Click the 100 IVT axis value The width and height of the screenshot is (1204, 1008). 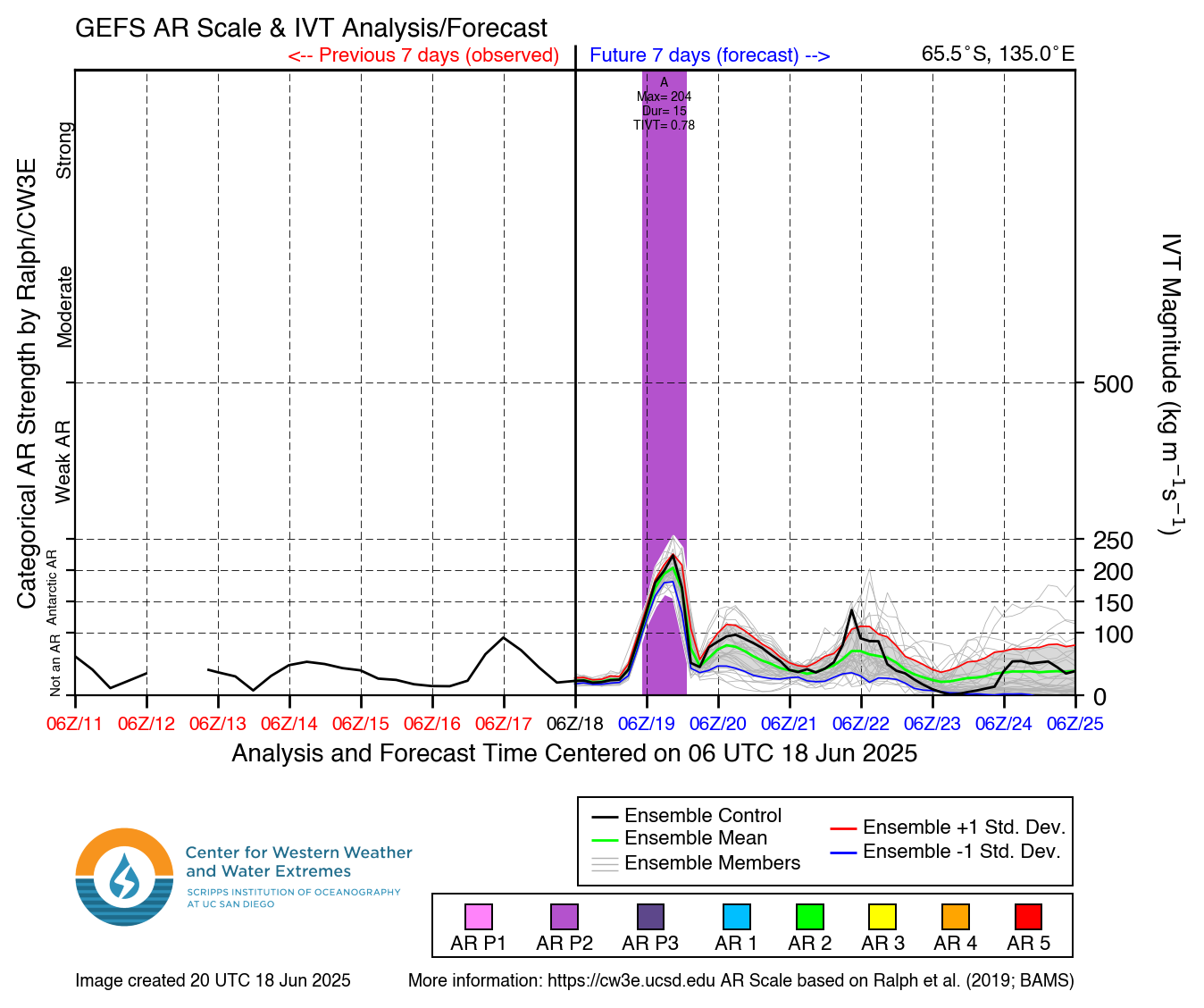coord(1113,634)
